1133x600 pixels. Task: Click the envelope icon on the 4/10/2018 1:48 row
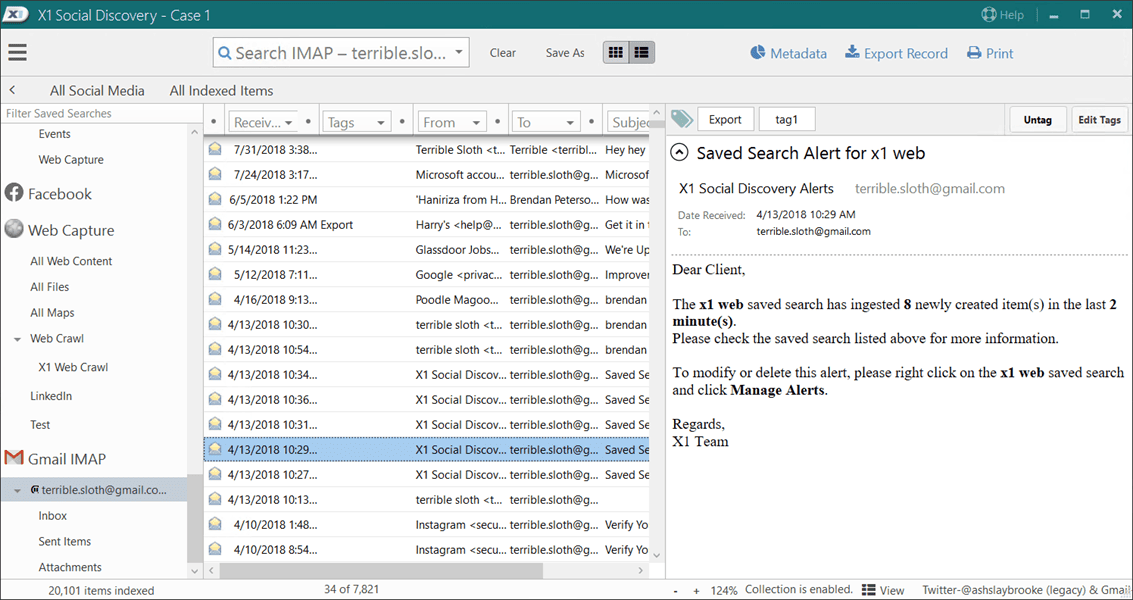[215, 524]
